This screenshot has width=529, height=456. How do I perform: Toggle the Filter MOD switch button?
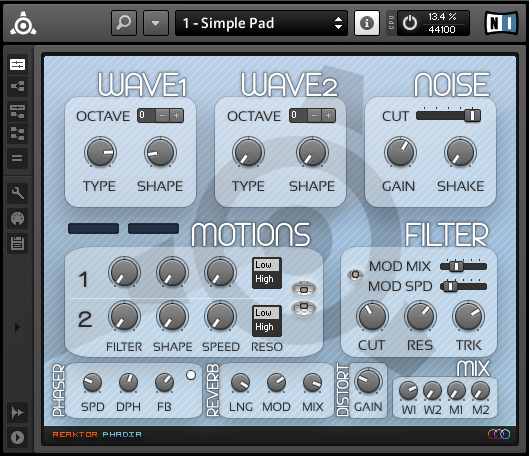tap(355, 275)
